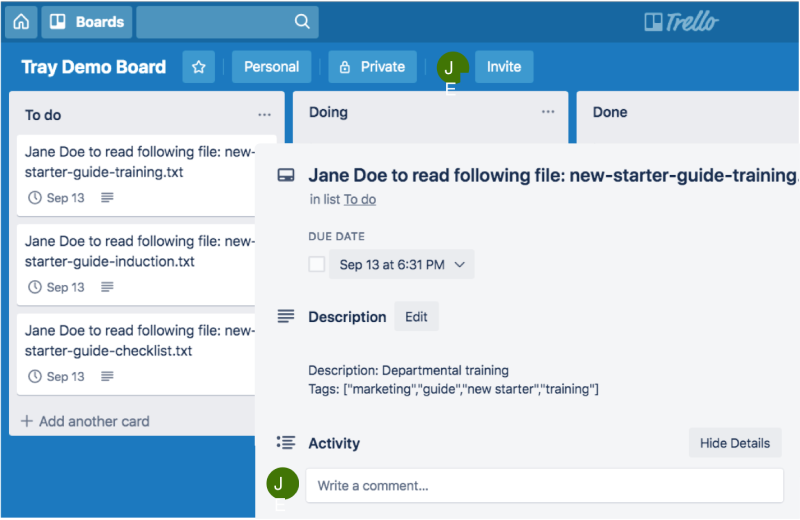Open the Boards menu

click(87, 21)
